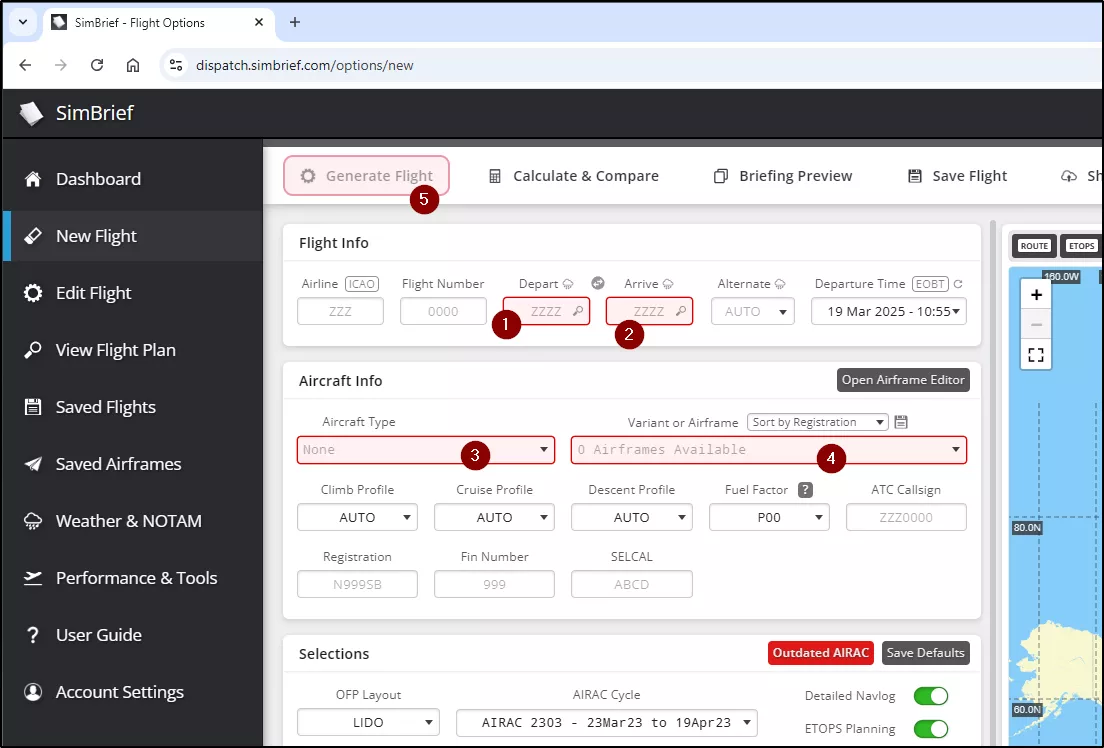This screenshot has width=1104, height=748.
Task: Click the Flight Number input field
Action: pos(443,311)
